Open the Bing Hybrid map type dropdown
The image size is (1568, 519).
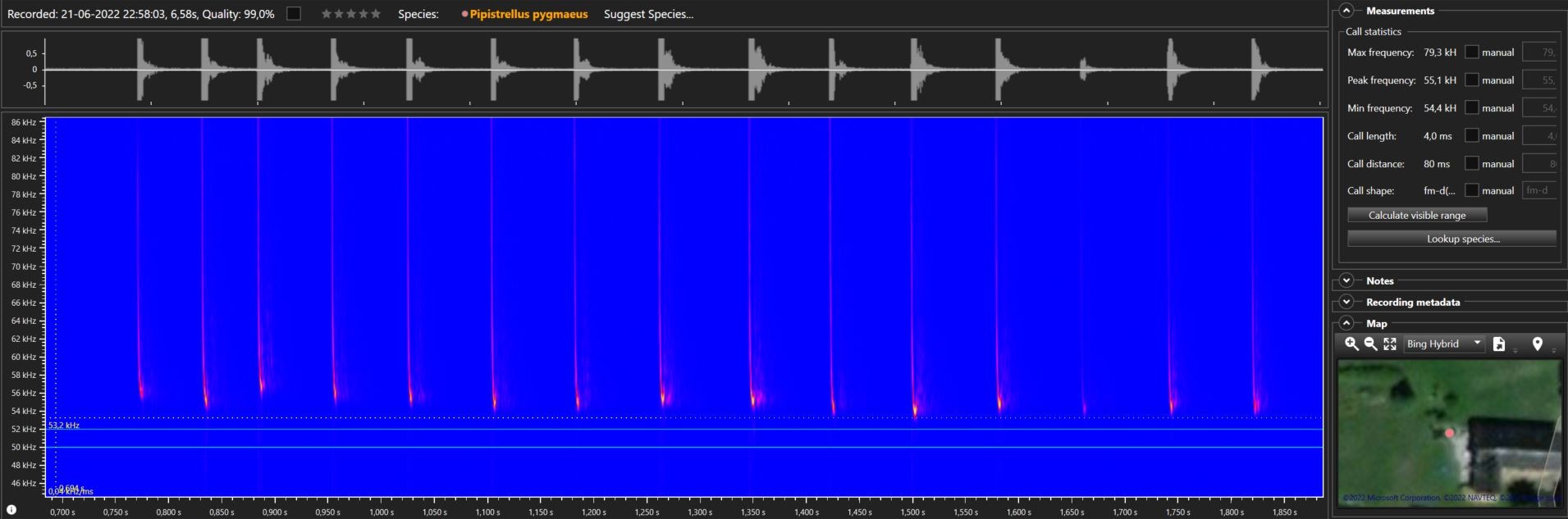click(1443, 344)
